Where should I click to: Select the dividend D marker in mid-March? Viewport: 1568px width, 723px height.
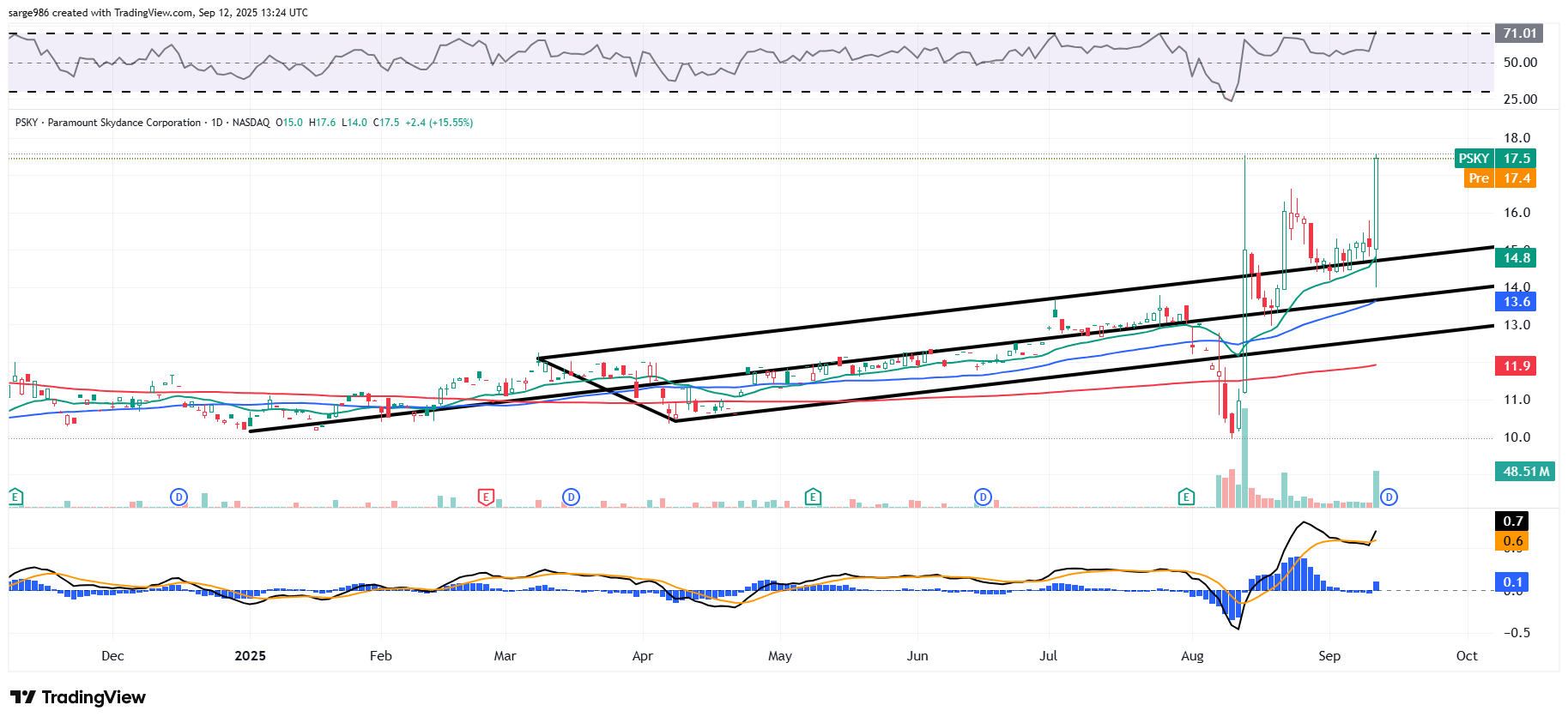tap(571, 497)
